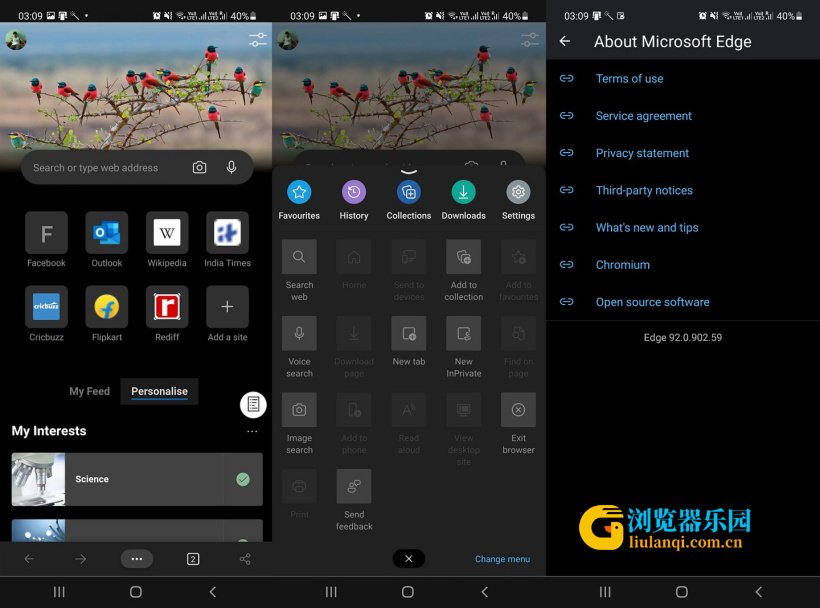The image size is (820, 608).
Task: Open the three-dot menu in bottom toolbar
Action: [x=136, y=559]
